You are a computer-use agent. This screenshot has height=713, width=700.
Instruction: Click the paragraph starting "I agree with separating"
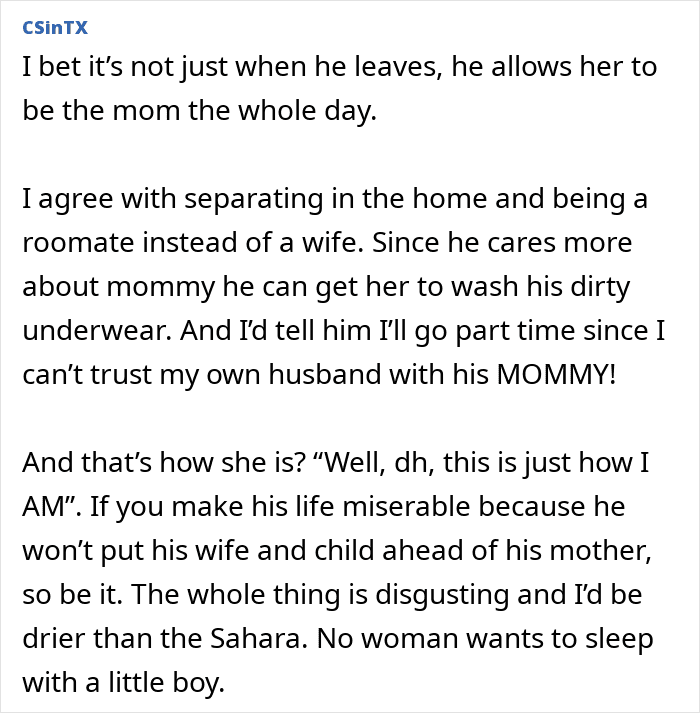pos(343,286)
